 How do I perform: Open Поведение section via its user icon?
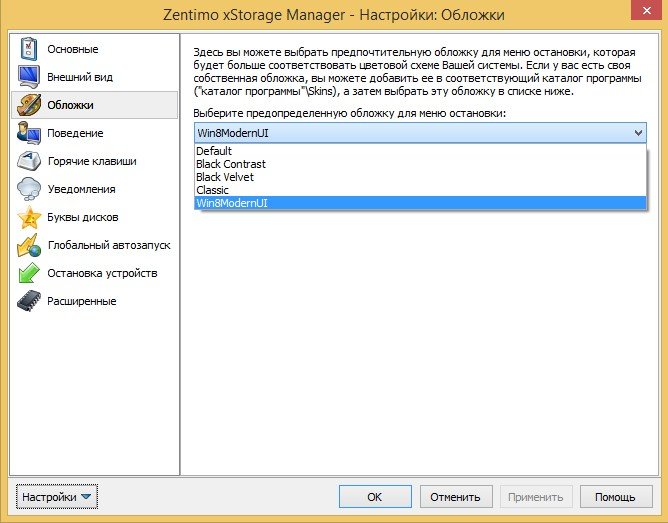coord(28,133)
